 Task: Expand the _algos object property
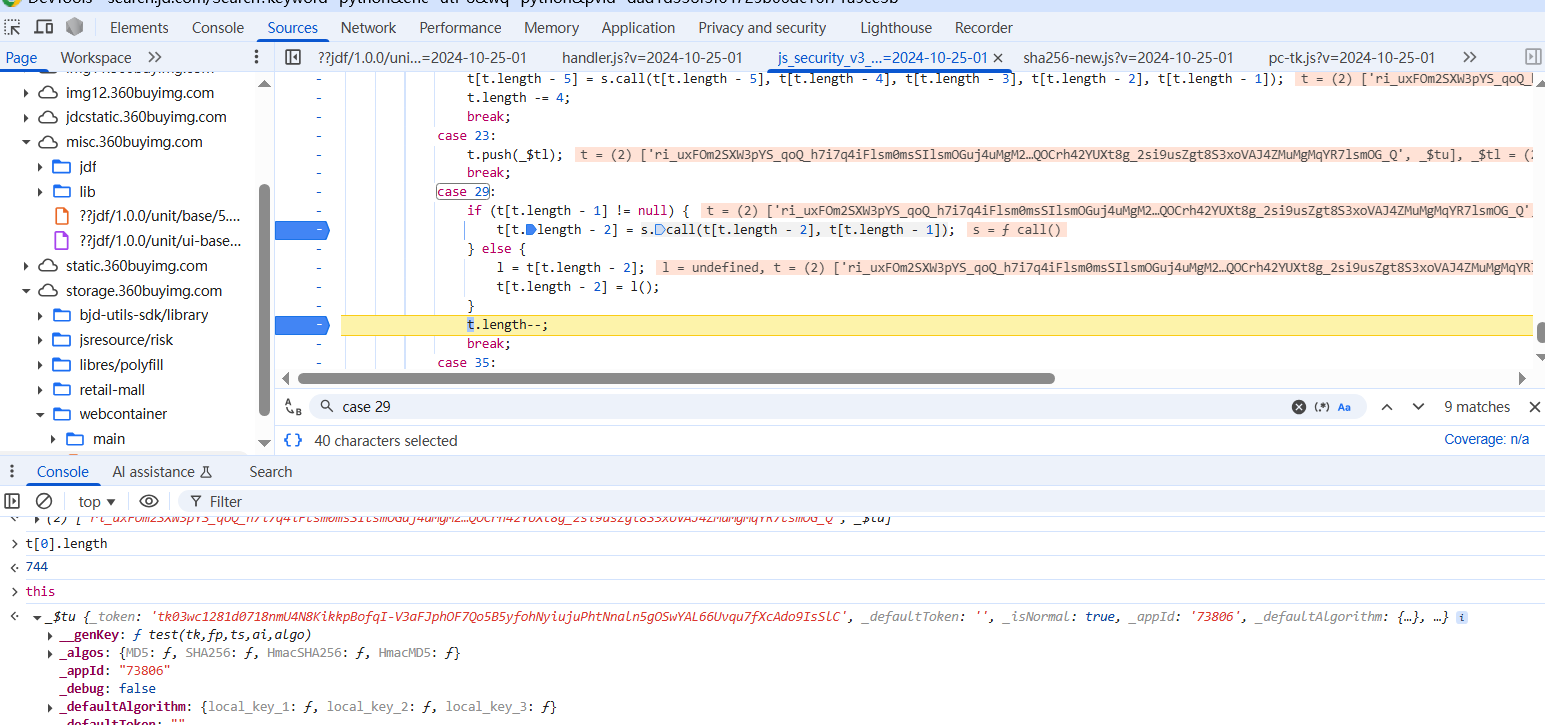pos(51,653)
